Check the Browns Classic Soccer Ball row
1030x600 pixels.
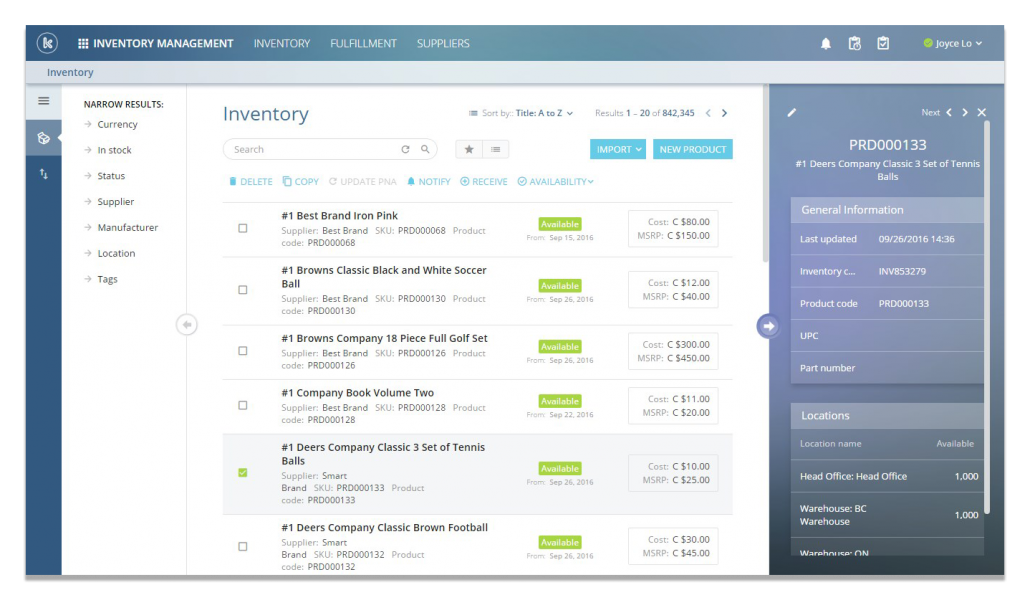click(242, 290)
